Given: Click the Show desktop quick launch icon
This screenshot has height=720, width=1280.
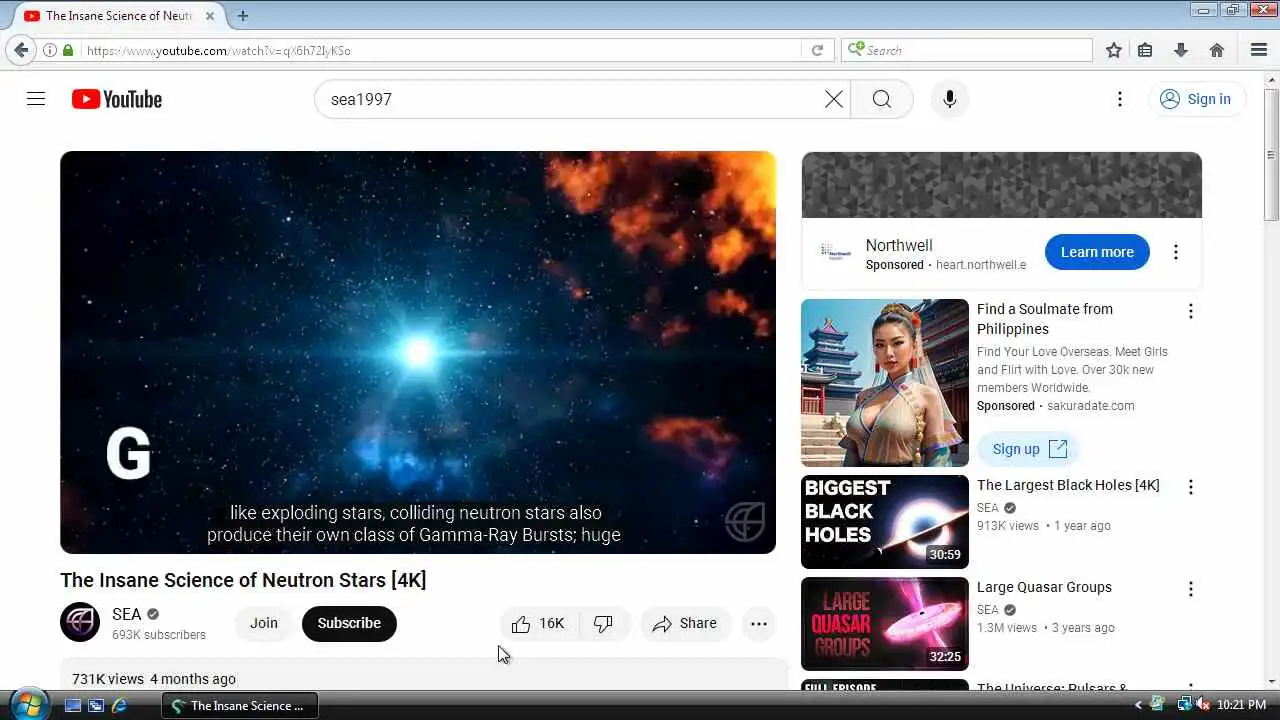Looking at the screenshot, I should [x=73, y=705].
